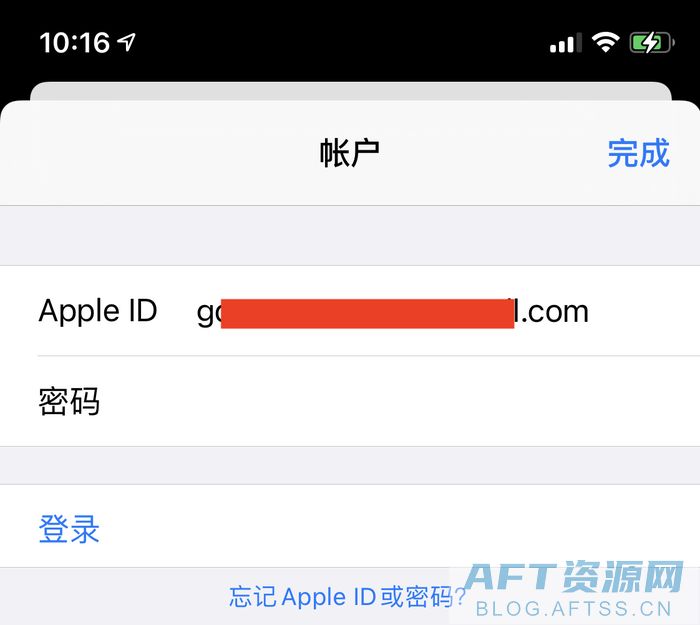Tap the 帐户 title header
This screenshot has height=625, width=700.
pyautogui.click(x=350, y=153)
